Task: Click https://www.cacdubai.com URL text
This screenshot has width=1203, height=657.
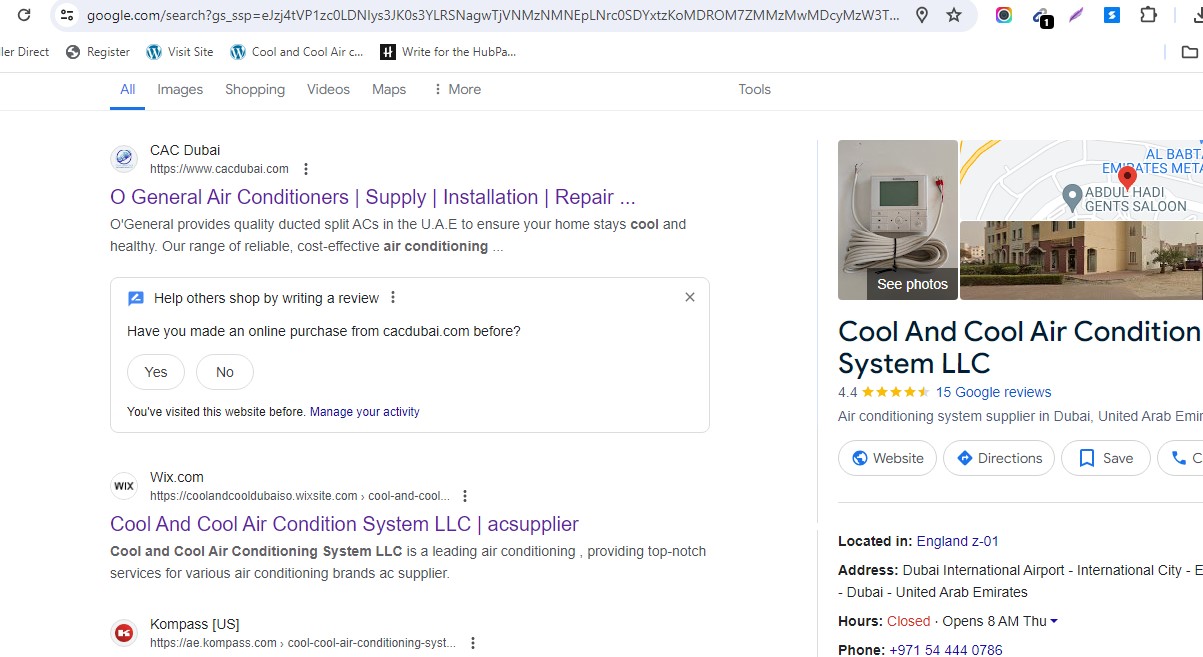Action: tap(219, 169)
